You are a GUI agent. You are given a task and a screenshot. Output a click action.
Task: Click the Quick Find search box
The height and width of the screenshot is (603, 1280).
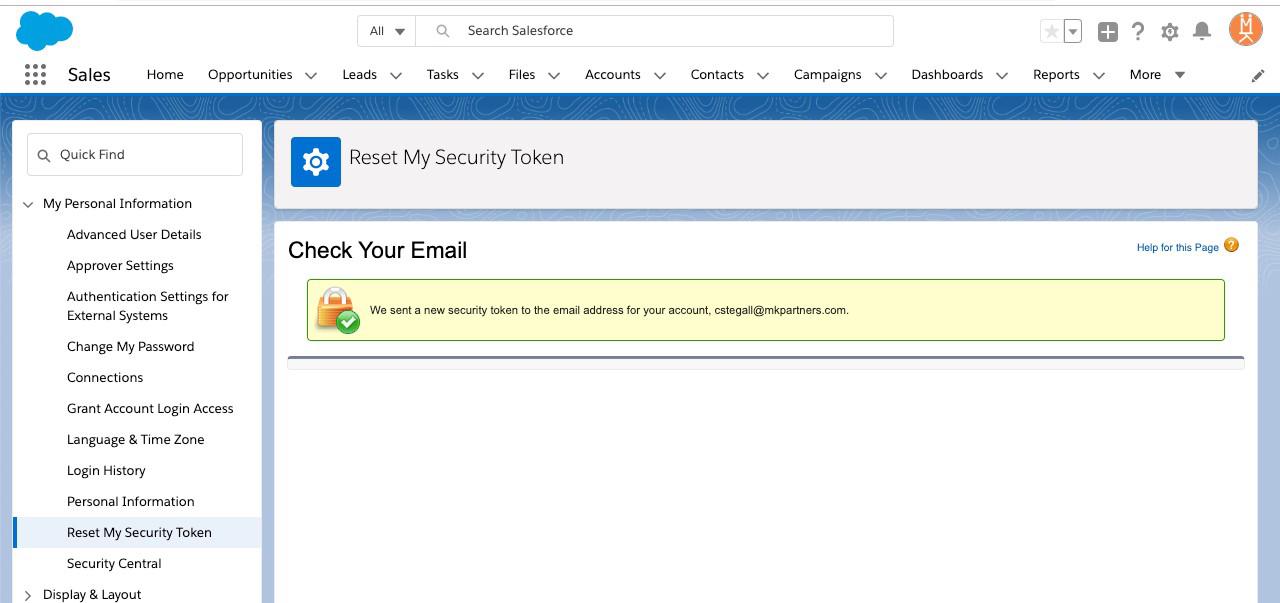click(x=134, y=154)
